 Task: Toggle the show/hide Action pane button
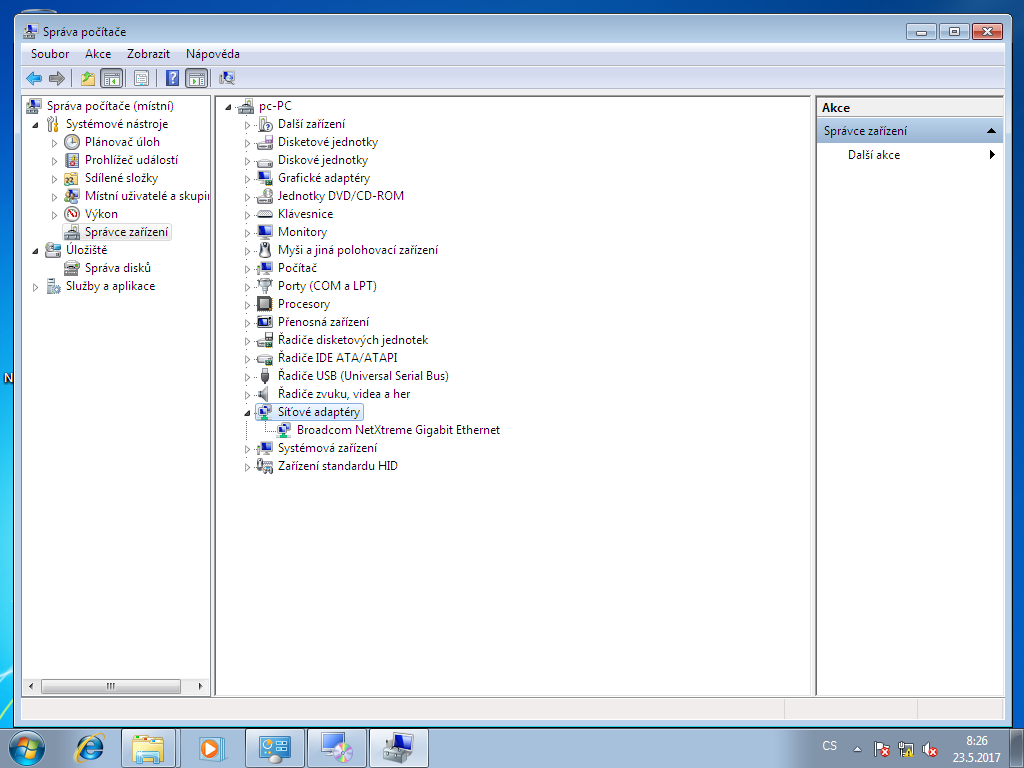tap(197, 78)
